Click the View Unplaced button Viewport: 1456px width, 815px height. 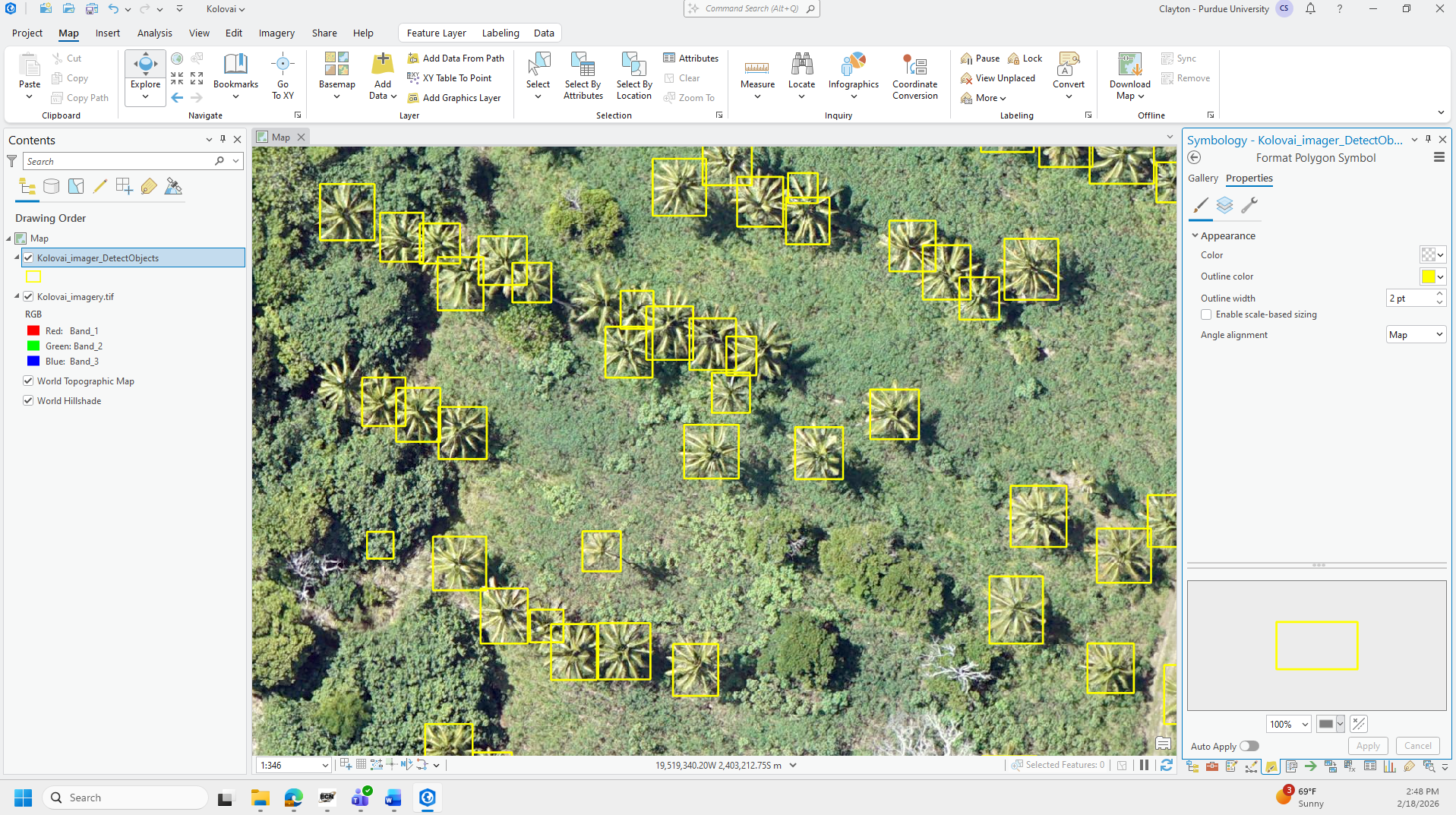click(997, 78)
